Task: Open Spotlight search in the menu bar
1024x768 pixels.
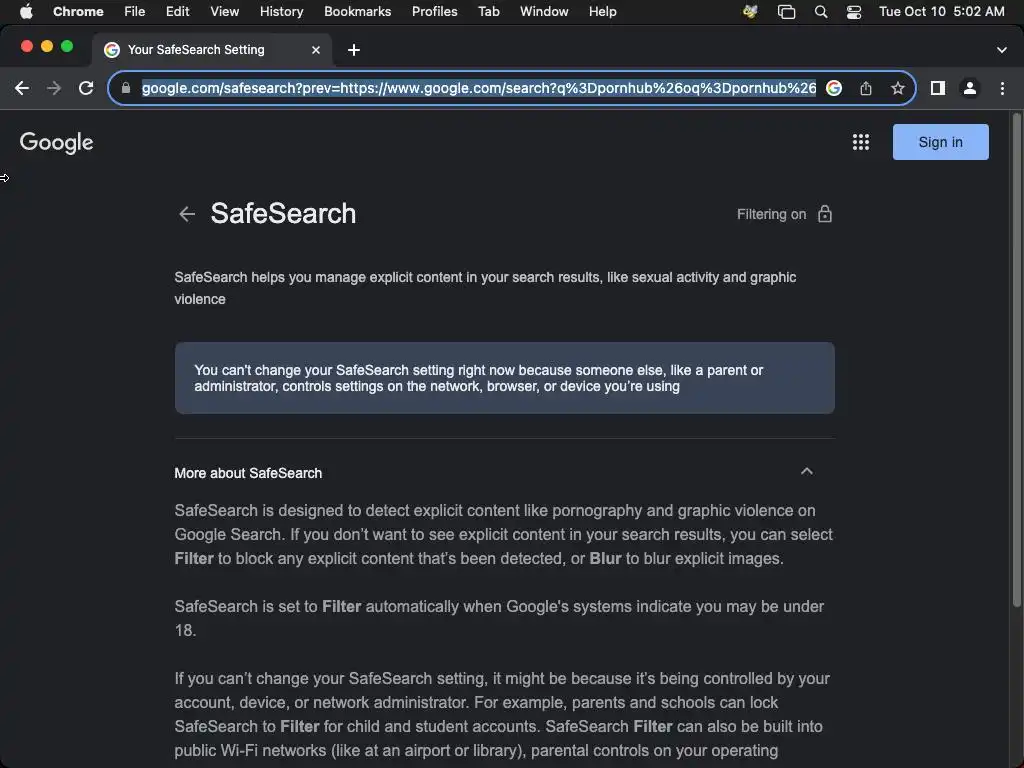Action: pyautogui.click(x=821, y=12)
